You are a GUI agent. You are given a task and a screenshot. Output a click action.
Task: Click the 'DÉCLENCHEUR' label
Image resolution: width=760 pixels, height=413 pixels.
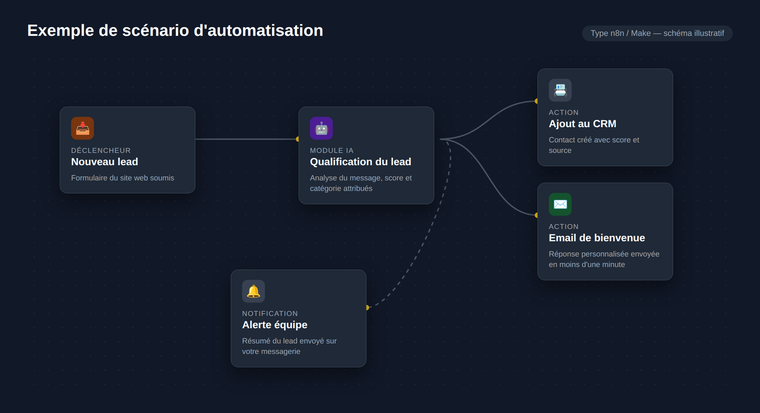click(101, 151)
